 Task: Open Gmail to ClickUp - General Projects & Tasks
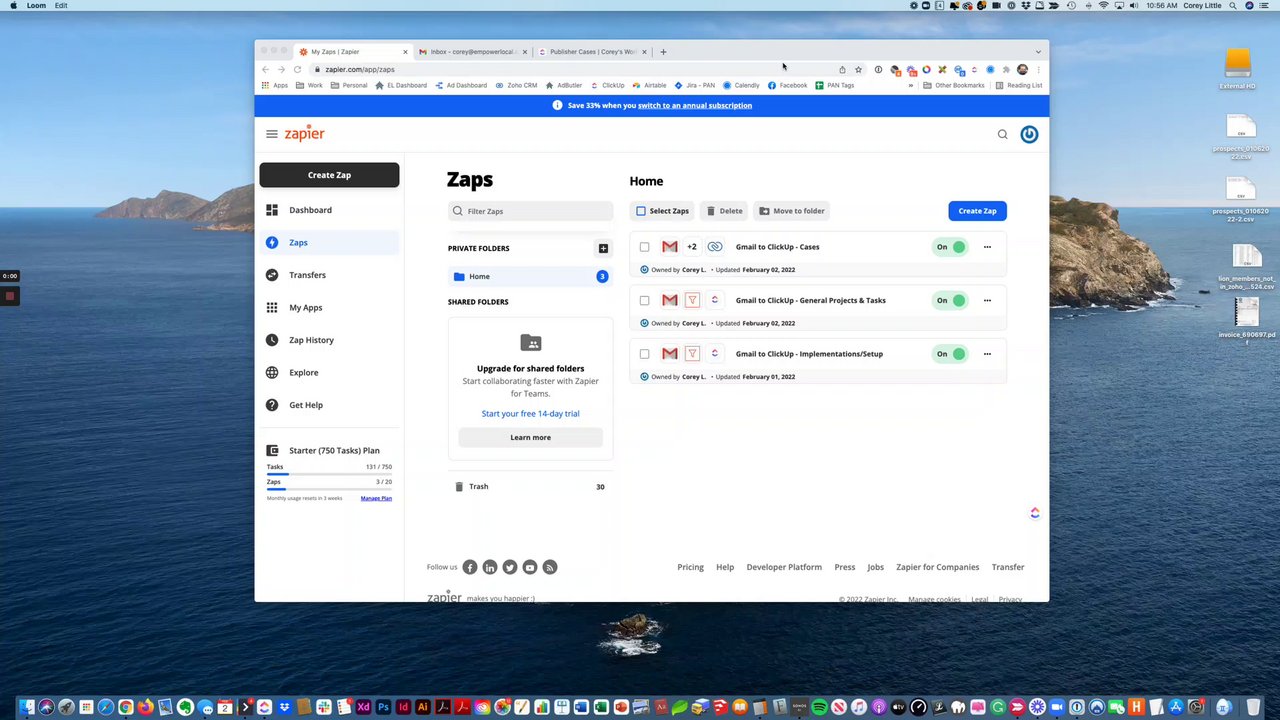click(810, 300)
